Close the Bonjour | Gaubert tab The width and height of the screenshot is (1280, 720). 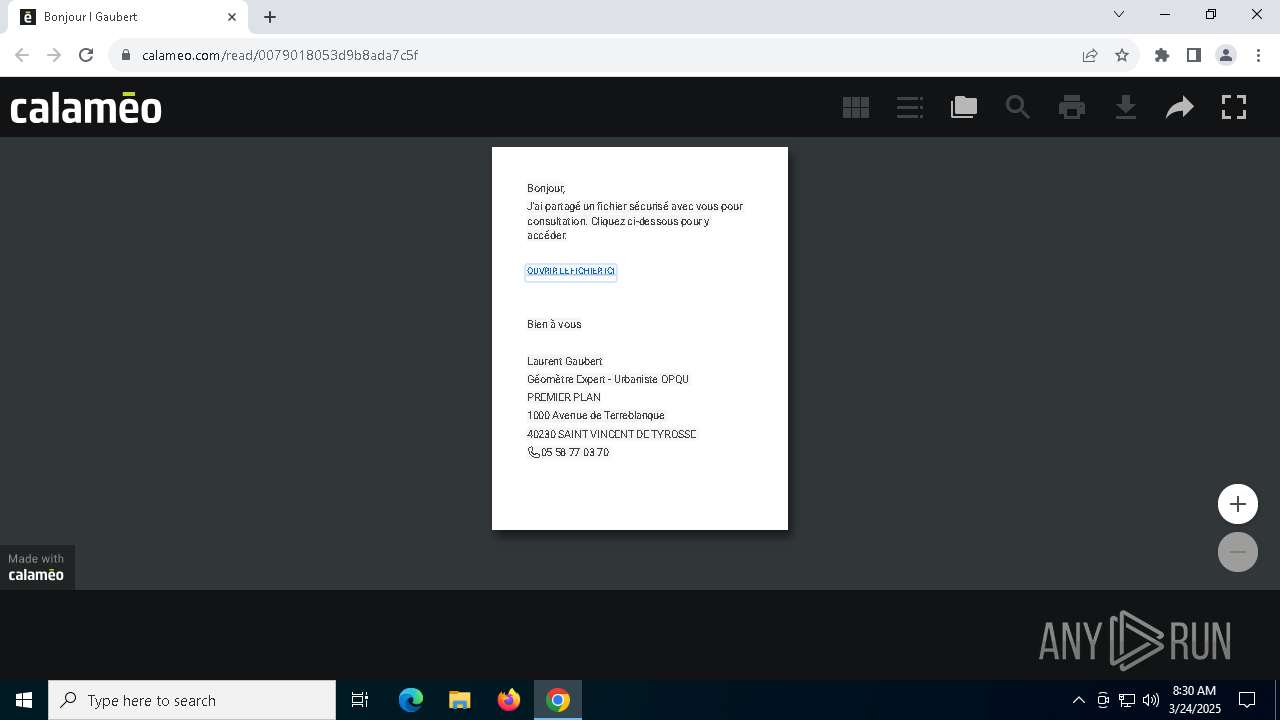pos(232,17)
